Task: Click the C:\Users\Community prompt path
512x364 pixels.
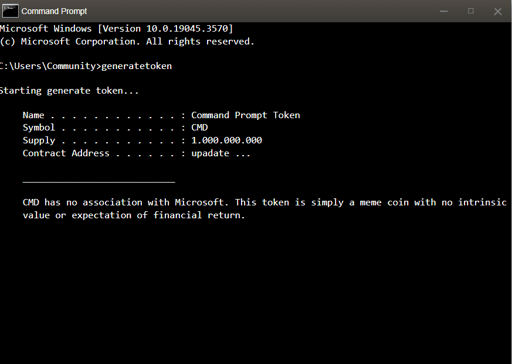Action: [48, 66]
